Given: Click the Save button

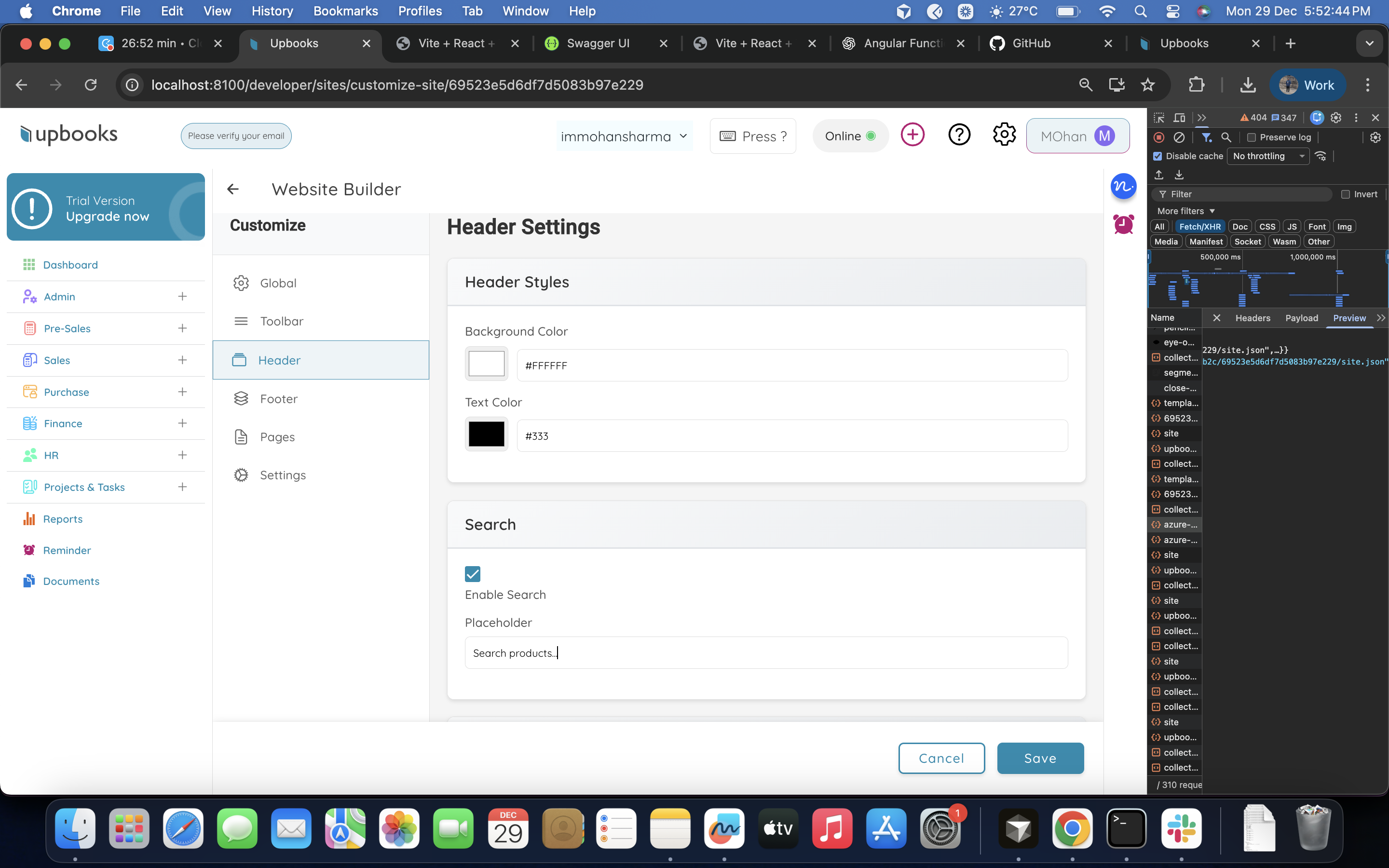Looking at the screenshot, I should coord(1040,758).
